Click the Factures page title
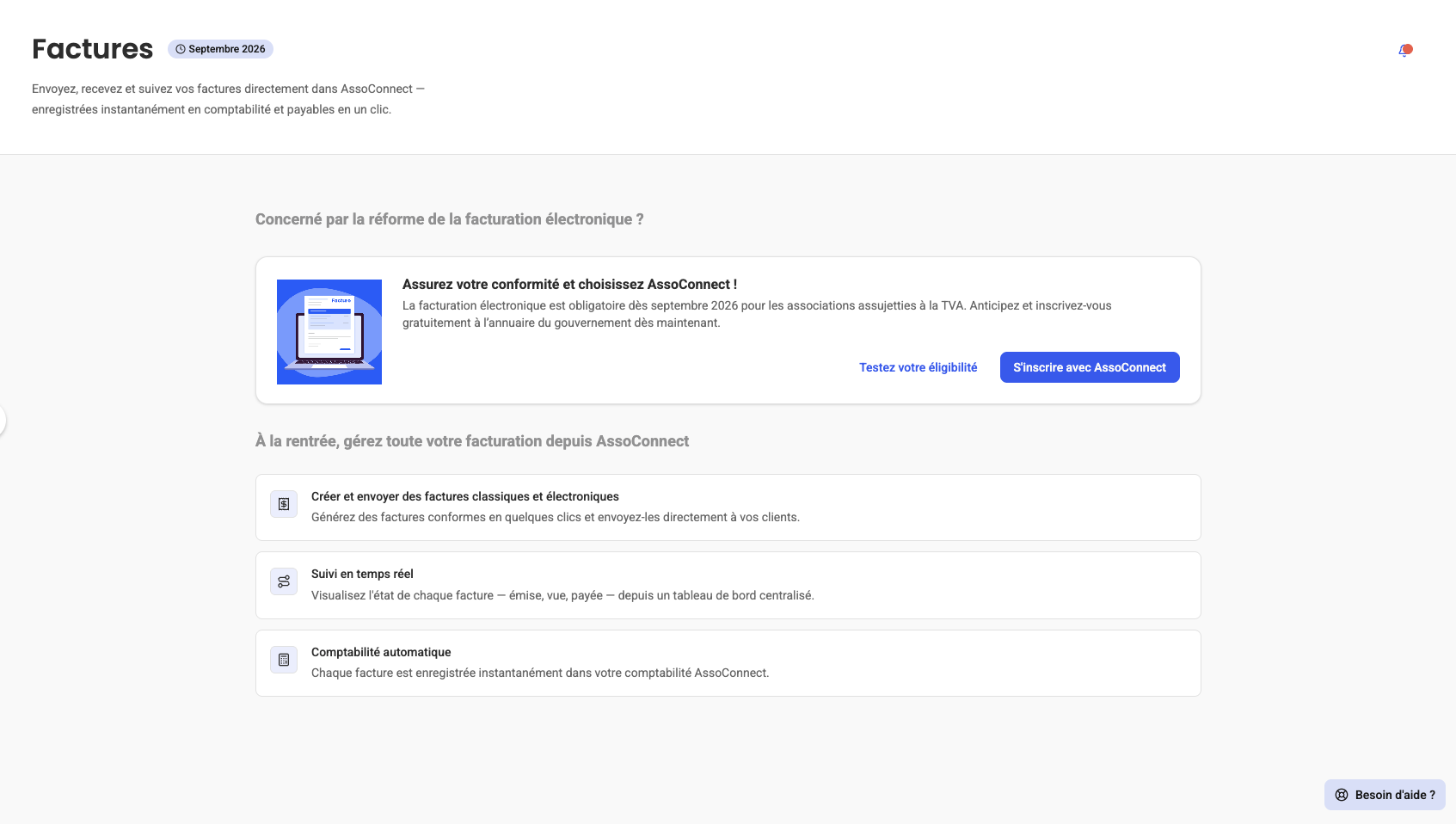Image resolution: width=1456 pixels, height=824 pixels. click(93, 49)
